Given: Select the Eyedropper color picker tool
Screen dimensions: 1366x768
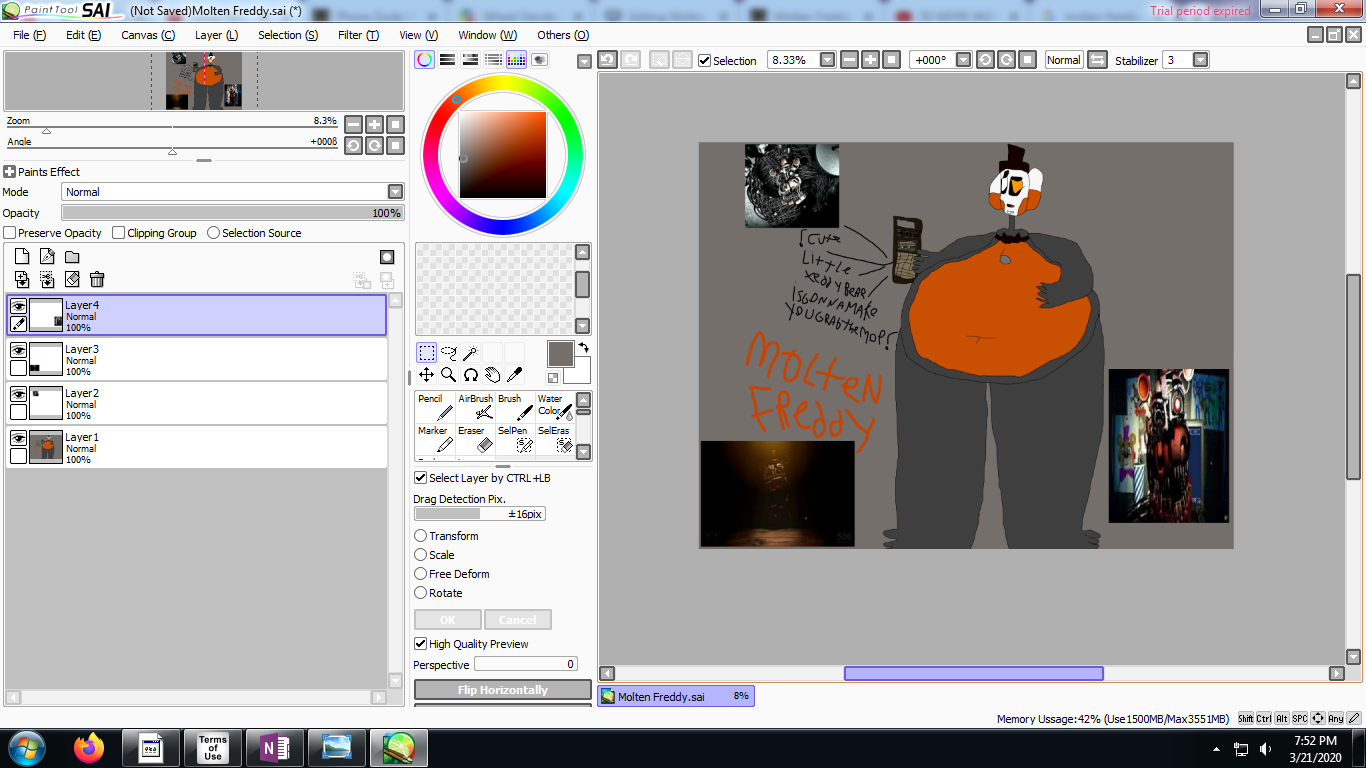Looking at the screenshot, I should (x=514, y=374).
